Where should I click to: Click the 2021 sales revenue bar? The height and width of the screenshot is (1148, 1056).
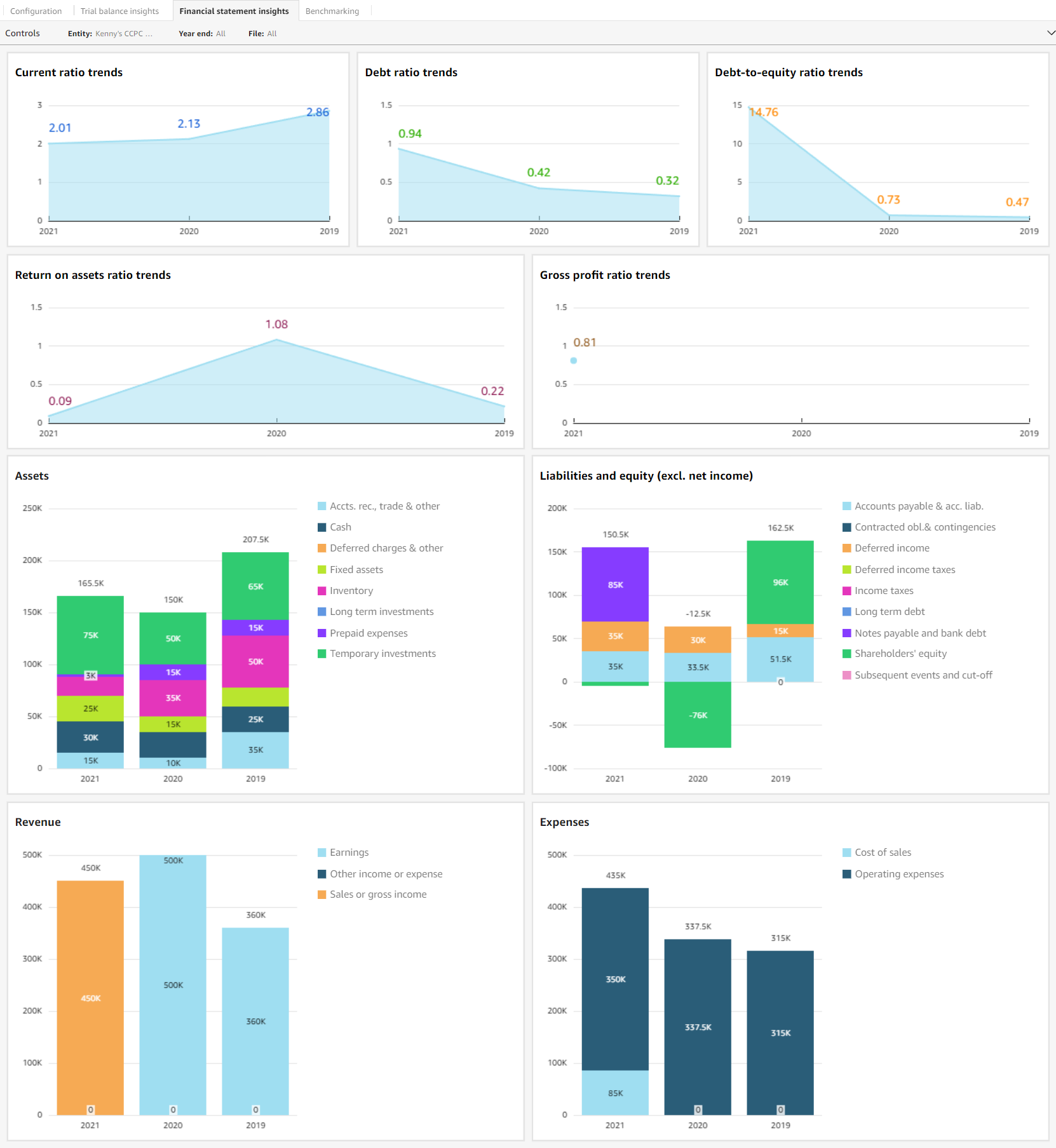point(90,997)
